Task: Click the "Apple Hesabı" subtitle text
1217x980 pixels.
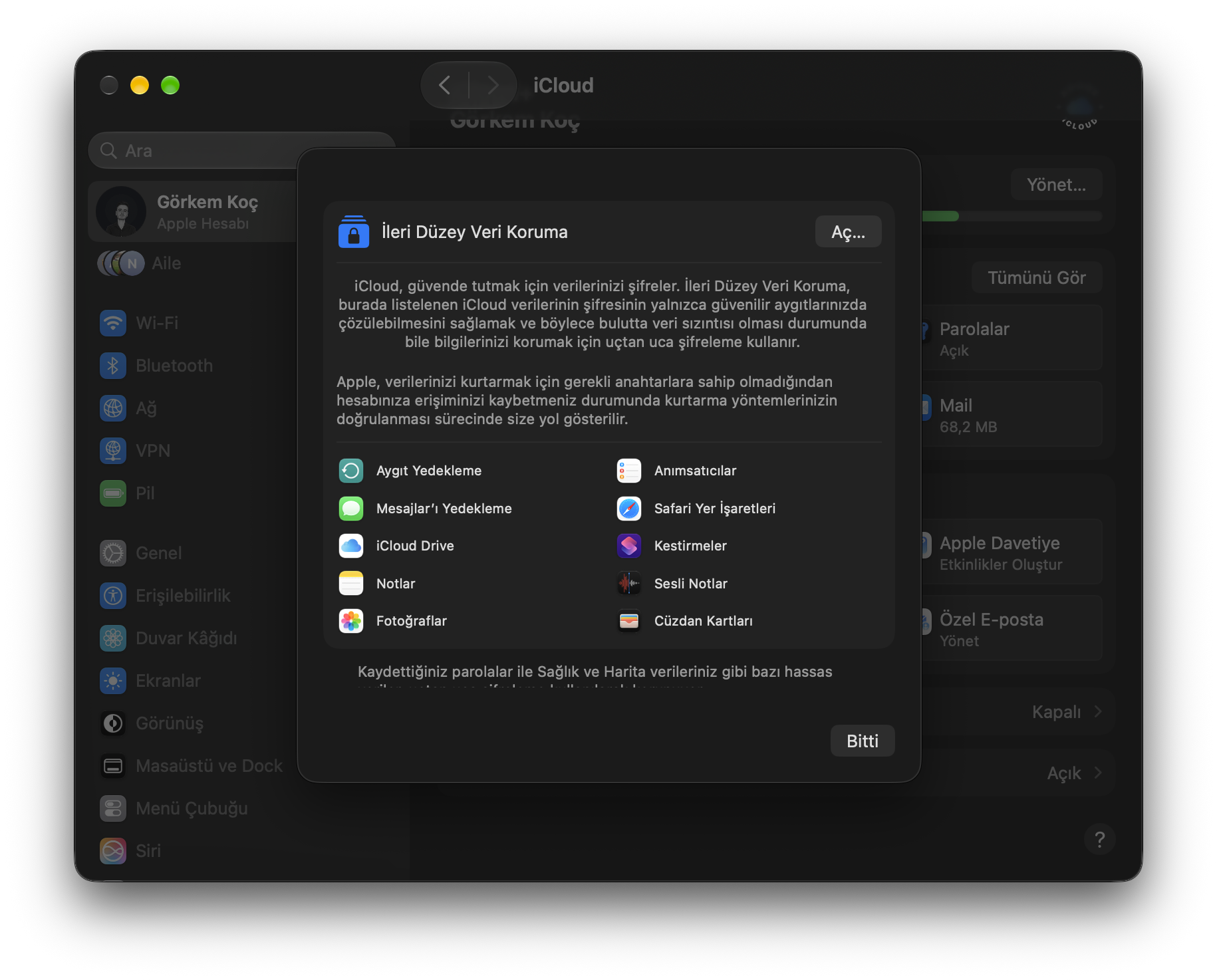Action: 203,224
